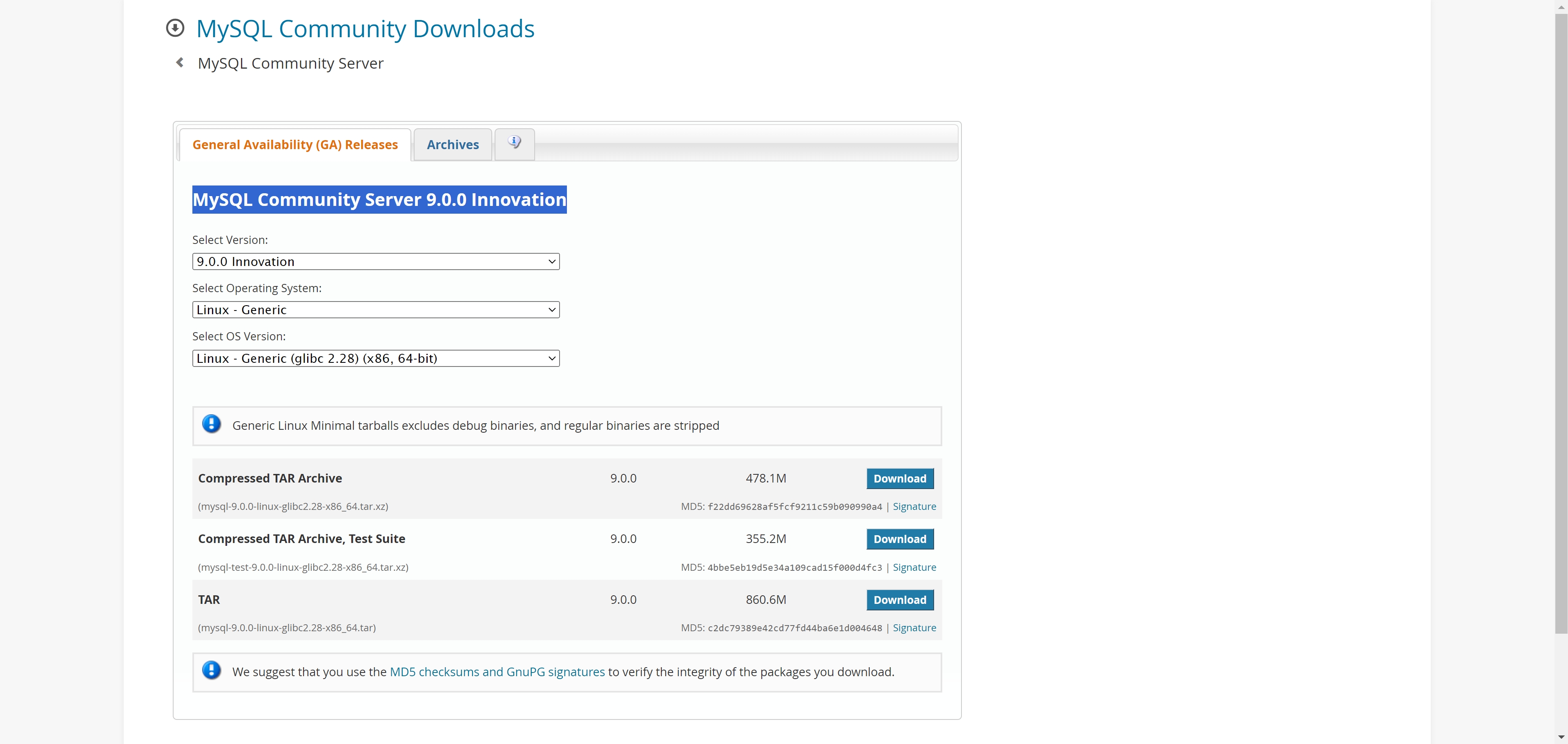Click the info icon beside checksum suggestion
Image resolution: width=1568 pixels, height=744 pixels.
tap(211, 671)
